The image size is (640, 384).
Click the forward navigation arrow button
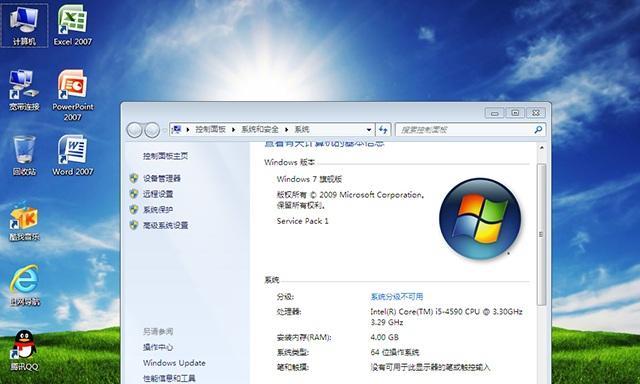point(152,130)
